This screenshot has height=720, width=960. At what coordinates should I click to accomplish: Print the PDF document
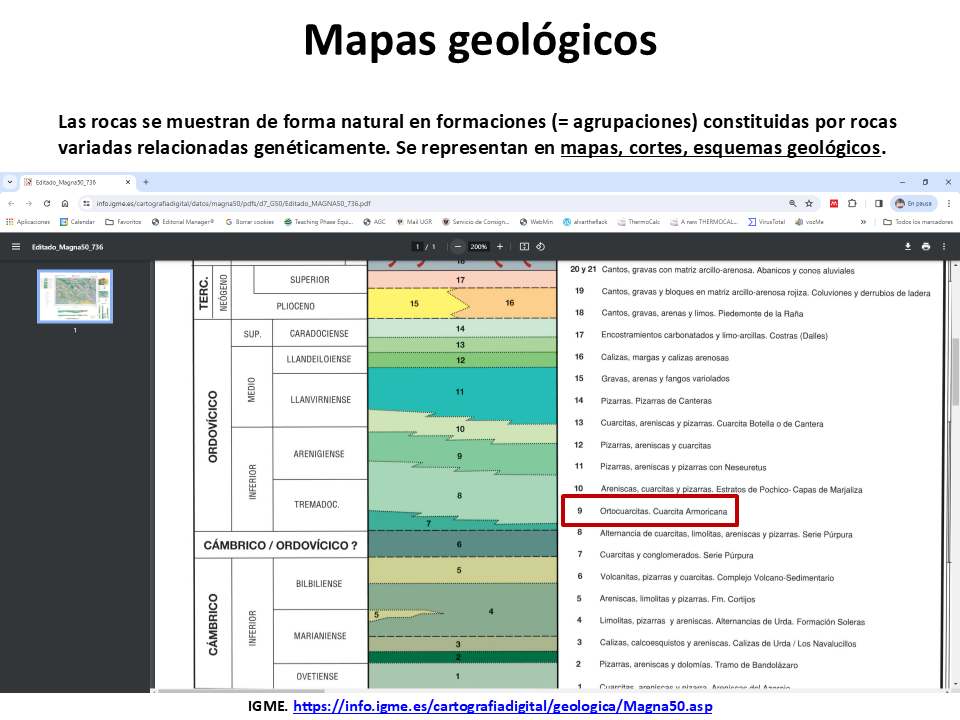(926, 246)
